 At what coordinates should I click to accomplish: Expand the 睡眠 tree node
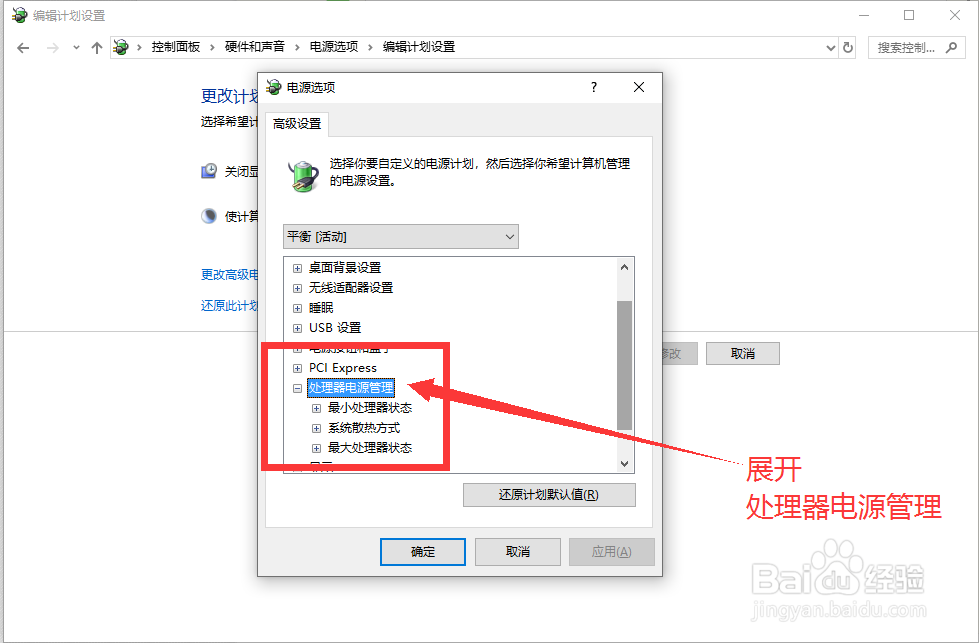pos(297,308)
